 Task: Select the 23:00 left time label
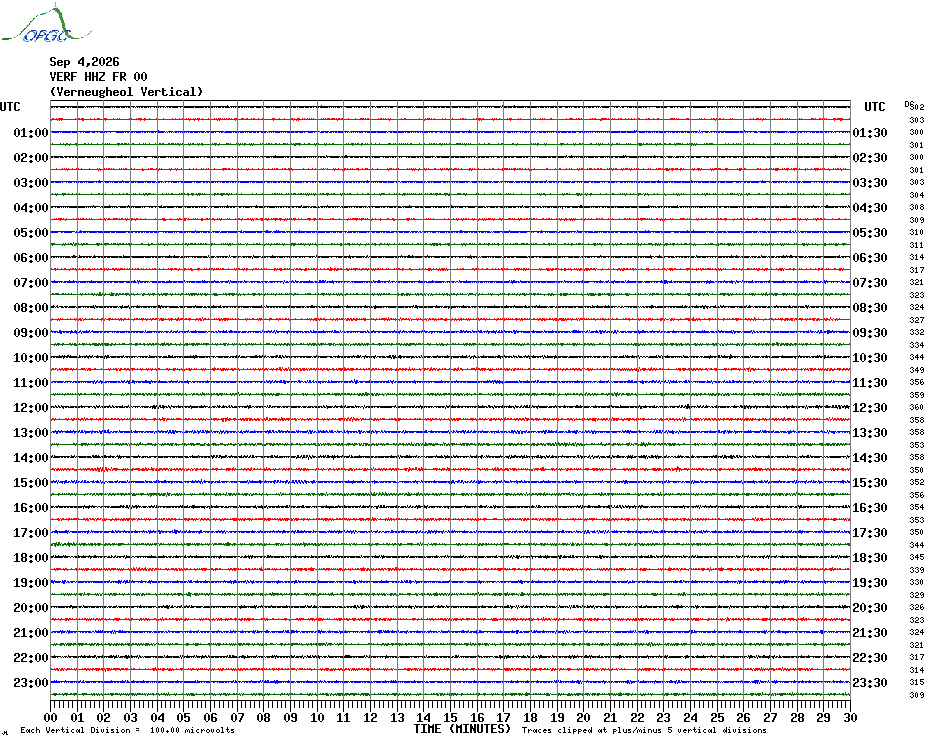tap(31, 683)
